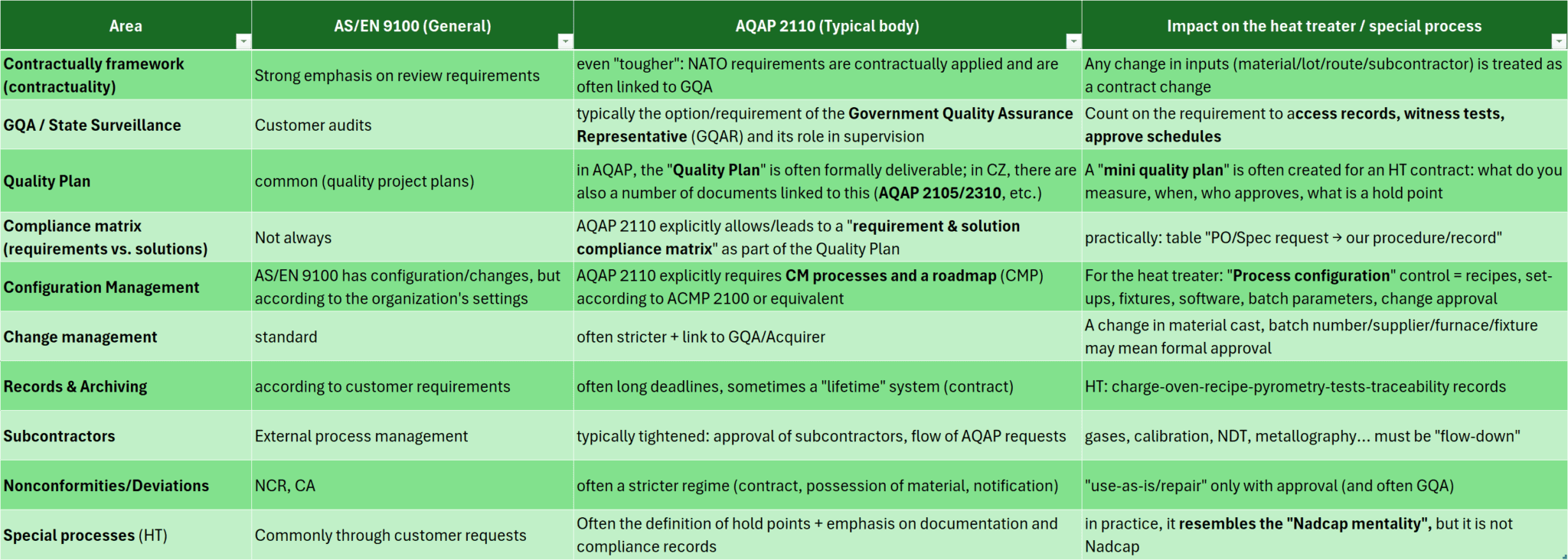Image resolution: width=1568 pixels, height=560 pixels.
Task: Click the 'gases, calibration, NDT, metallography' cell
Action: click(1325, 435)
